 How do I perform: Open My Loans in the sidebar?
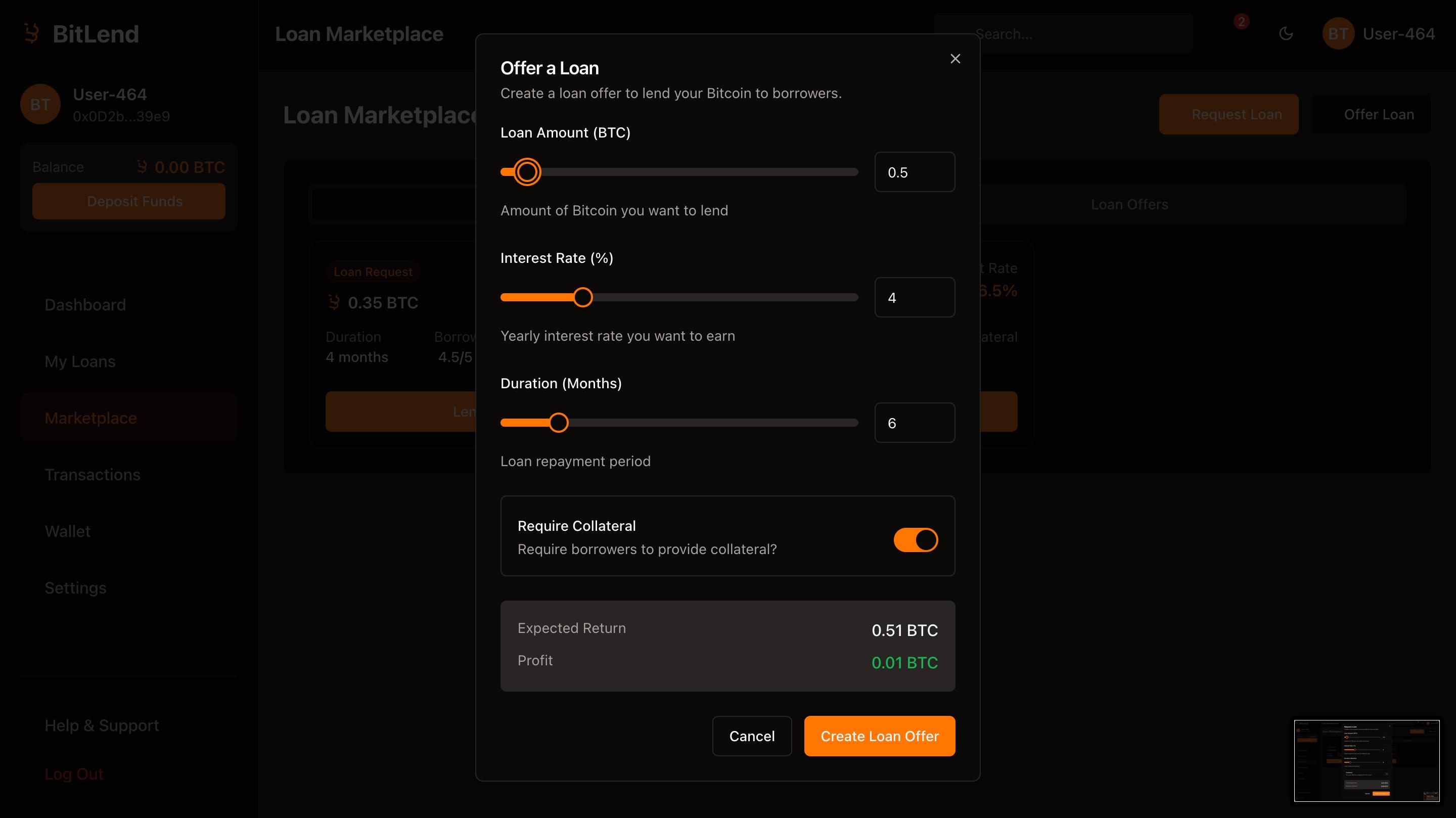click(x=80, y=361)
